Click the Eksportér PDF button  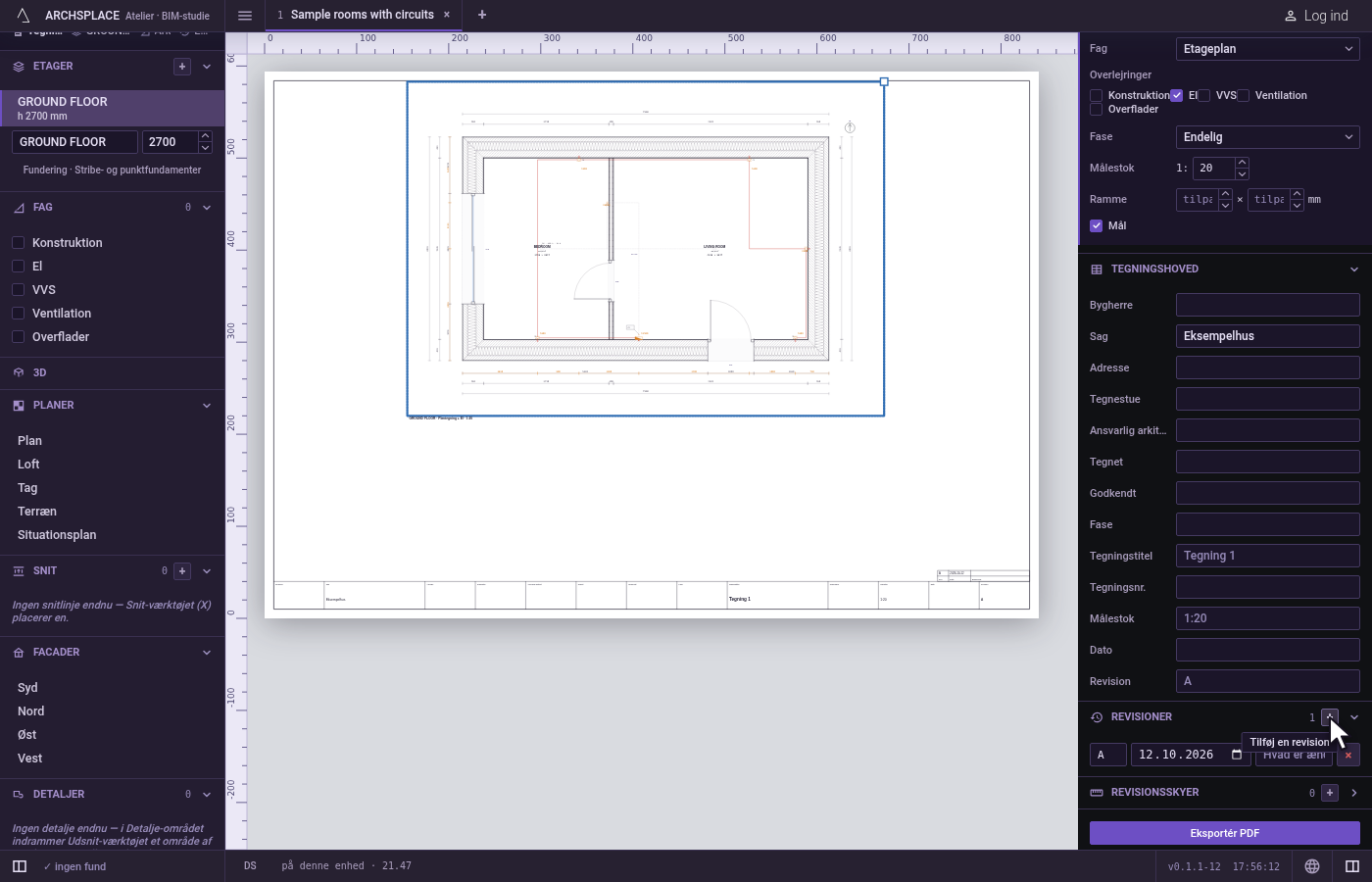point(1225,833)
